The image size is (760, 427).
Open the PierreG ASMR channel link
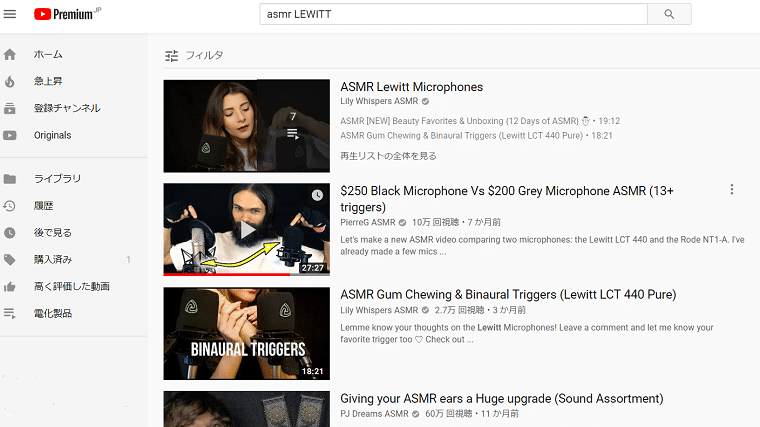pyautogui.click(x=367, y=222)
